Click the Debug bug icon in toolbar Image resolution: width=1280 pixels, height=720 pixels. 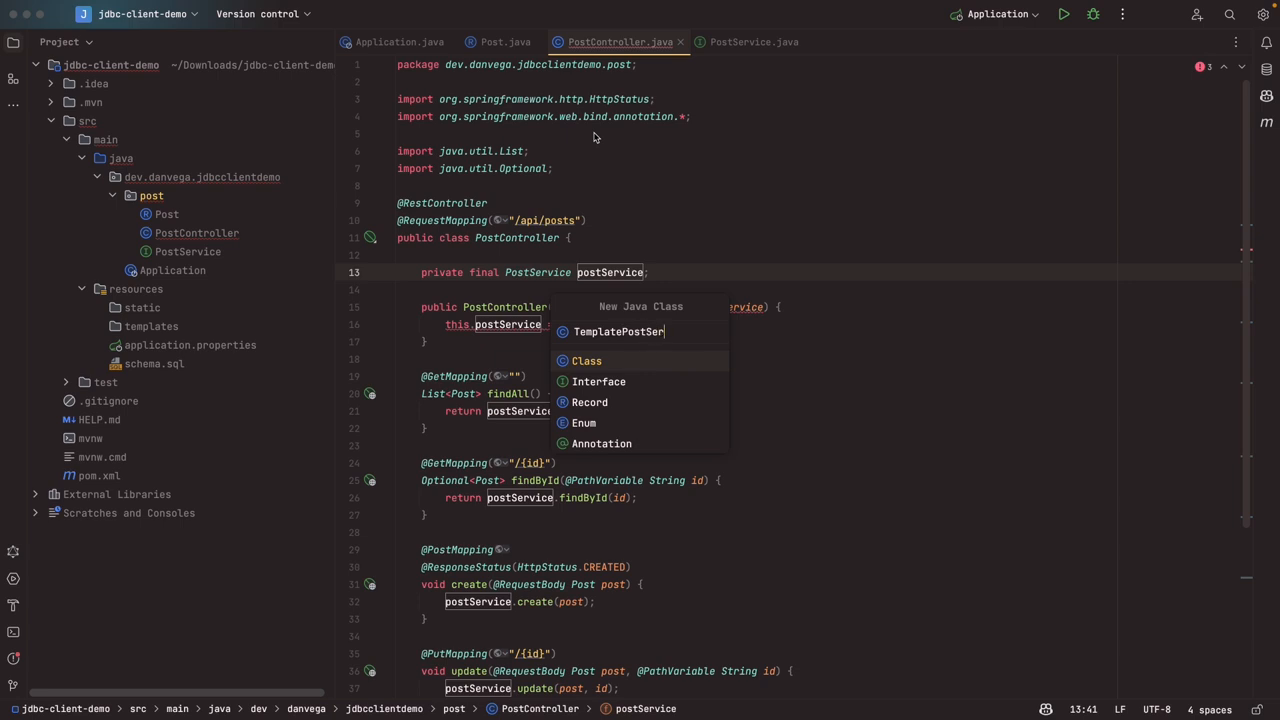click(x=1093, y=14)
